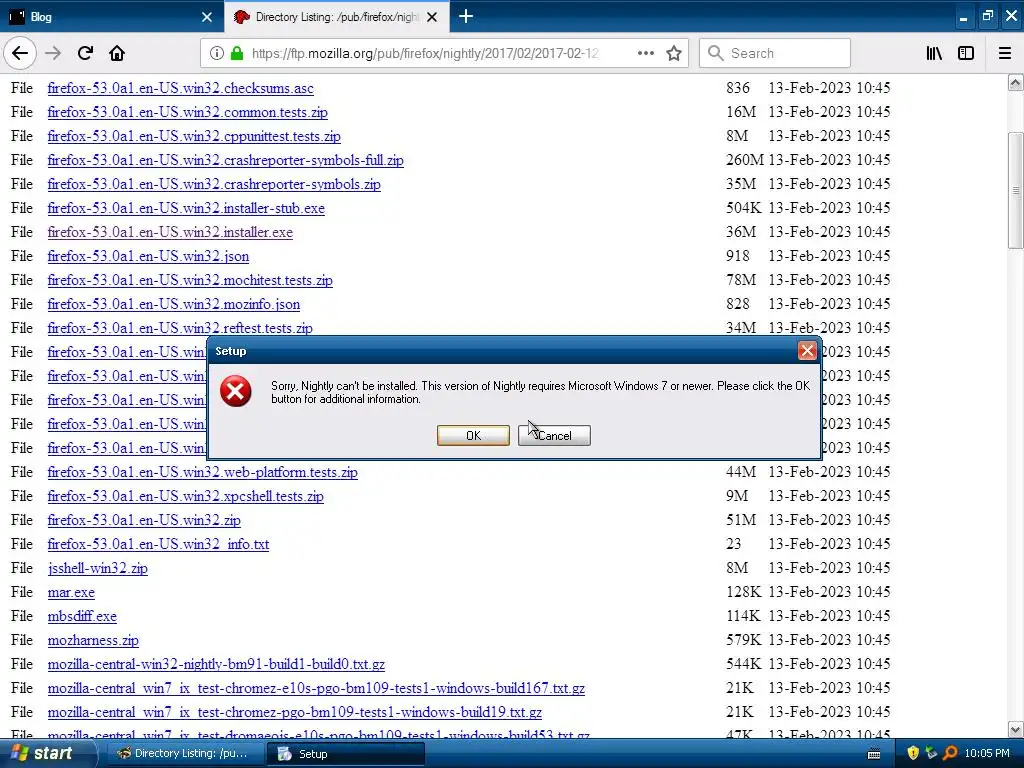Download crashreporter-symbols-full.zip

point(225,160)
